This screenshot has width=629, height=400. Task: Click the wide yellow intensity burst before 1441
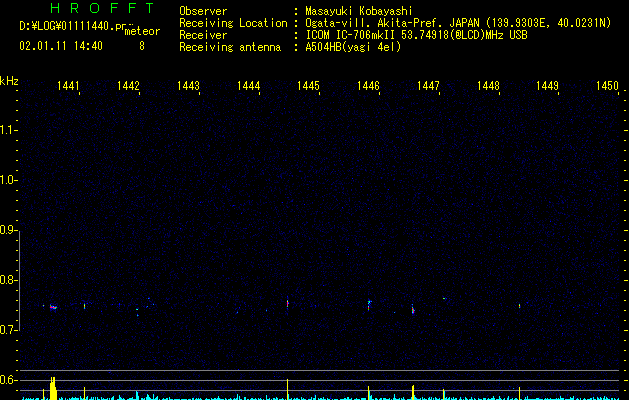point(53,388)
